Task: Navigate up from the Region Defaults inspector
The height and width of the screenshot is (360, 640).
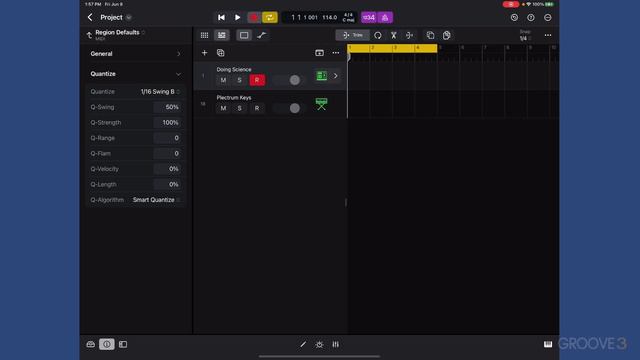Action: click(x=89, y=35)
